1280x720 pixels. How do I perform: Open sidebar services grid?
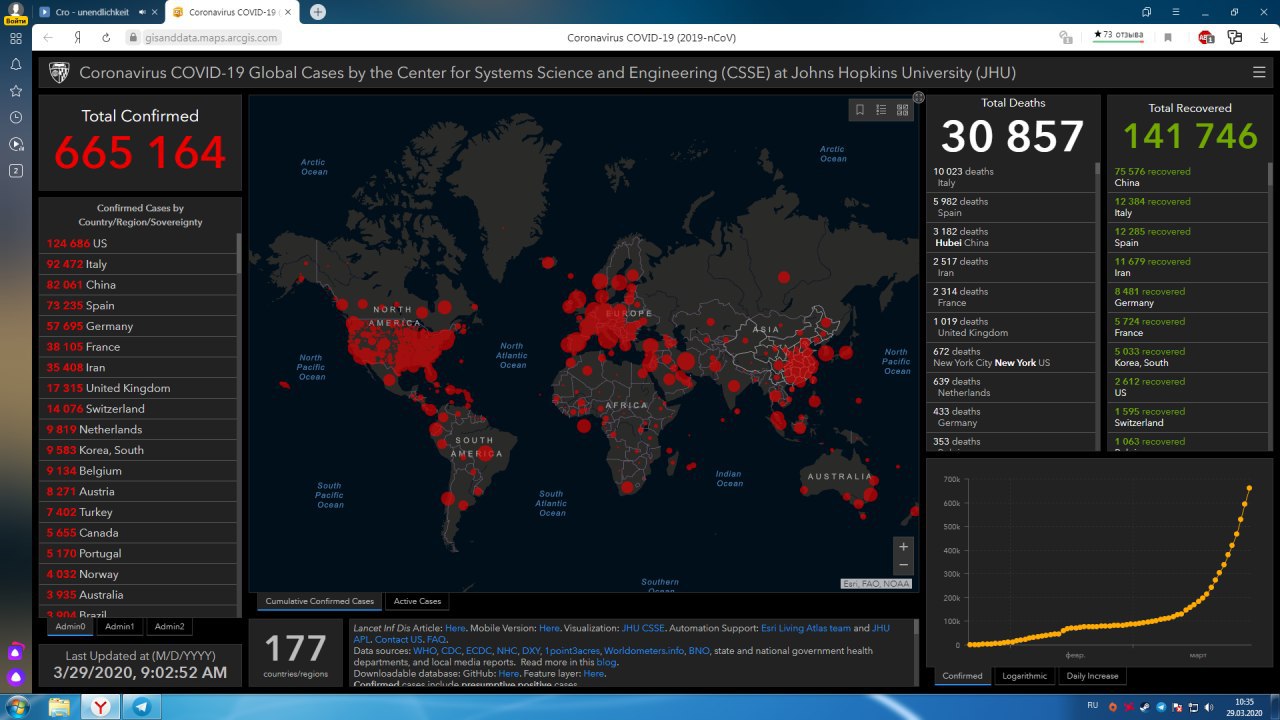(x=15, y=38)
